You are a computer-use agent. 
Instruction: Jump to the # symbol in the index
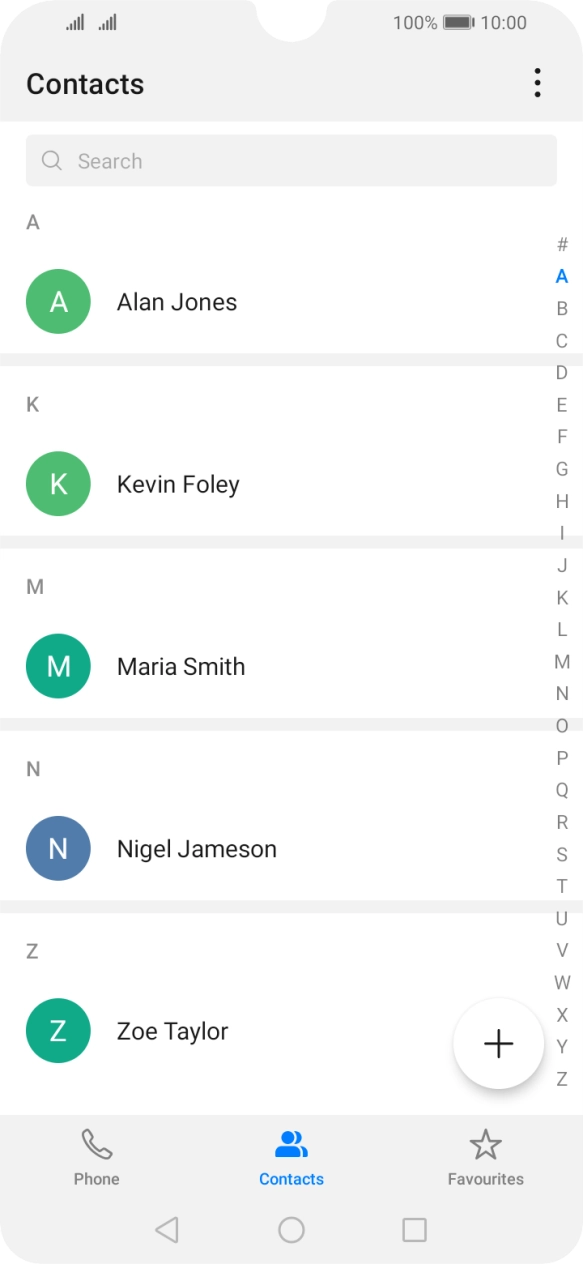coord(562,244)
